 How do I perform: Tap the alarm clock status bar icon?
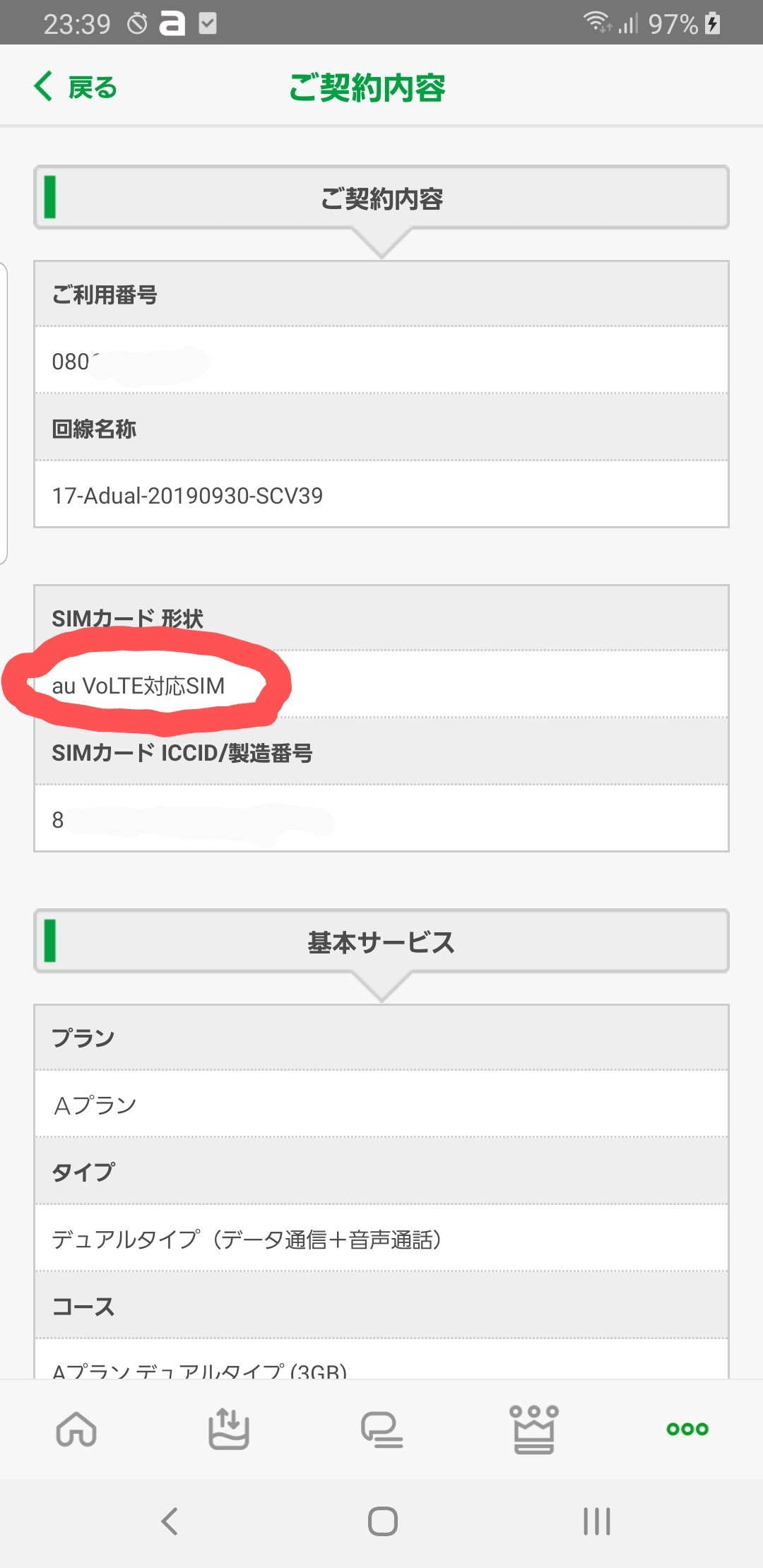pos(137,25)
